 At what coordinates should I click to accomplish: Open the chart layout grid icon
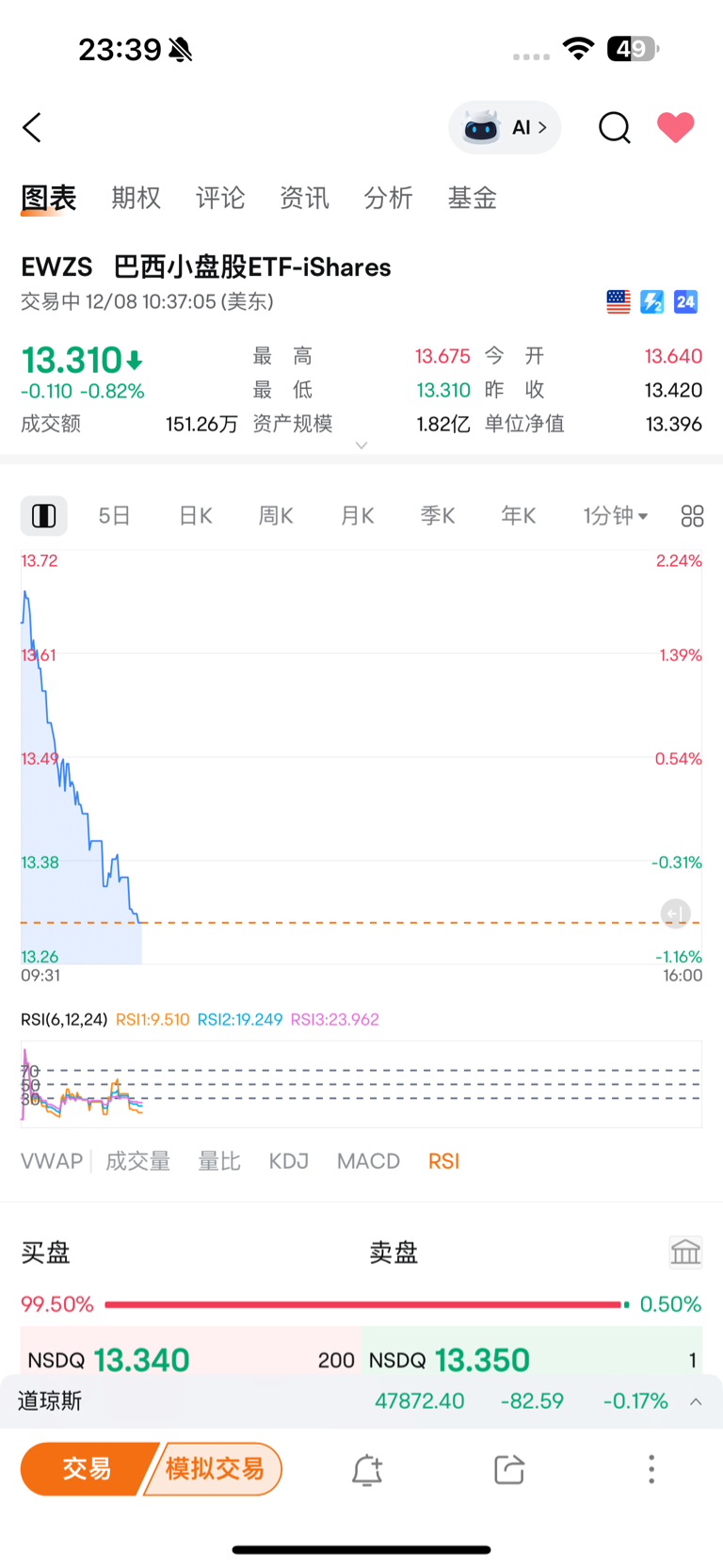pos(692,516)
